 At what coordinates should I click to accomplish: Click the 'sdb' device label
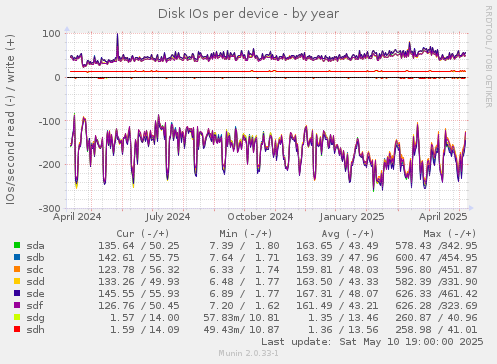pos(35,258)
